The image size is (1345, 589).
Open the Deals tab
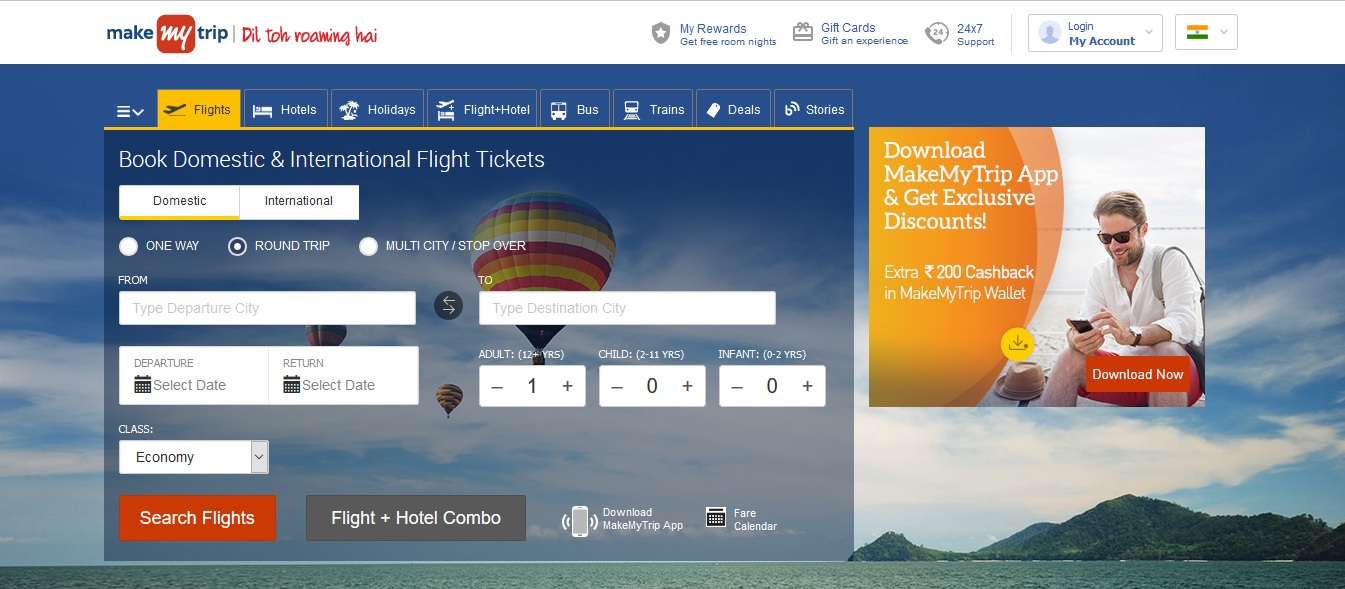pos(734,109)
